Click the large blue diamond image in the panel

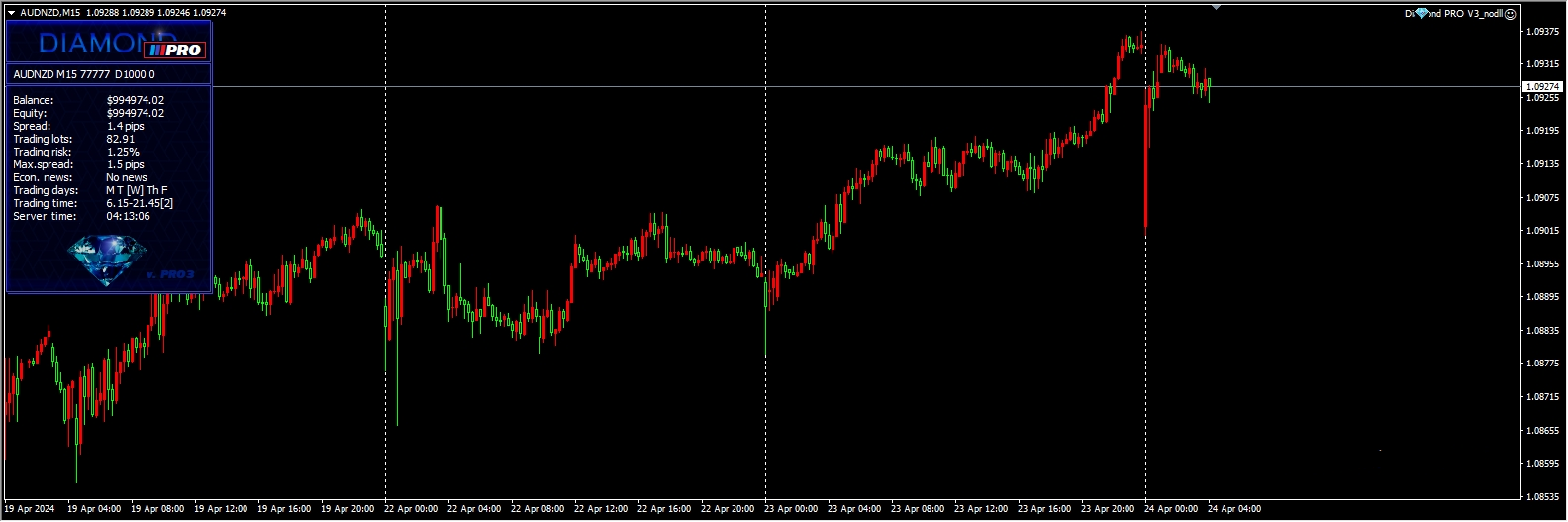[107, 259]
